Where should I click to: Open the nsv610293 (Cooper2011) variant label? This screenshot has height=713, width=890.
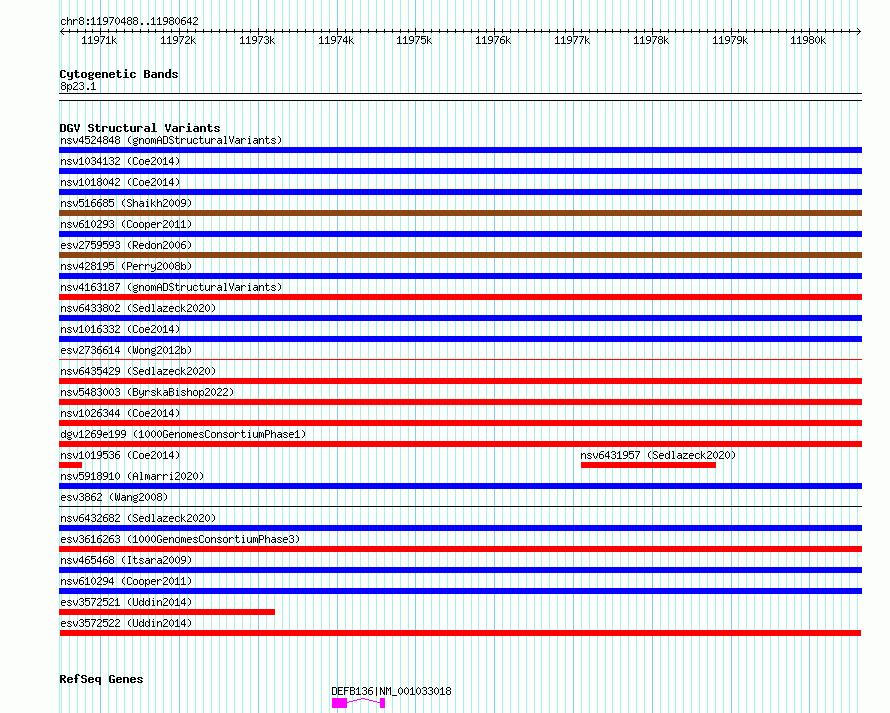[x=126, y=224]
